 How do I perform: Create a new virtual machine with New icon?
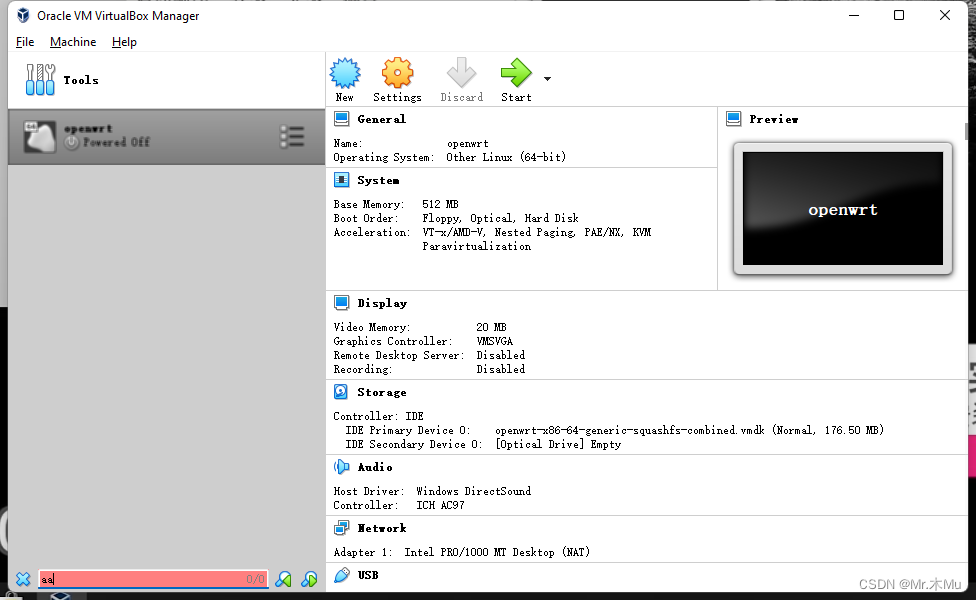[345, 74]
